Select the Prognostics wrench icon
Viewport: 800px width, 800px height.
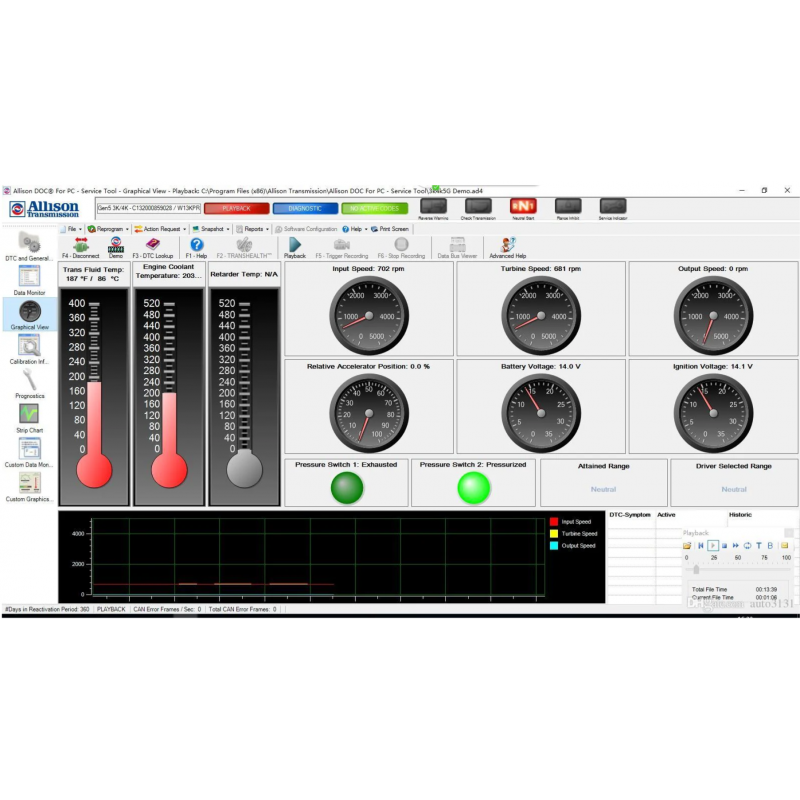[29, 380]
